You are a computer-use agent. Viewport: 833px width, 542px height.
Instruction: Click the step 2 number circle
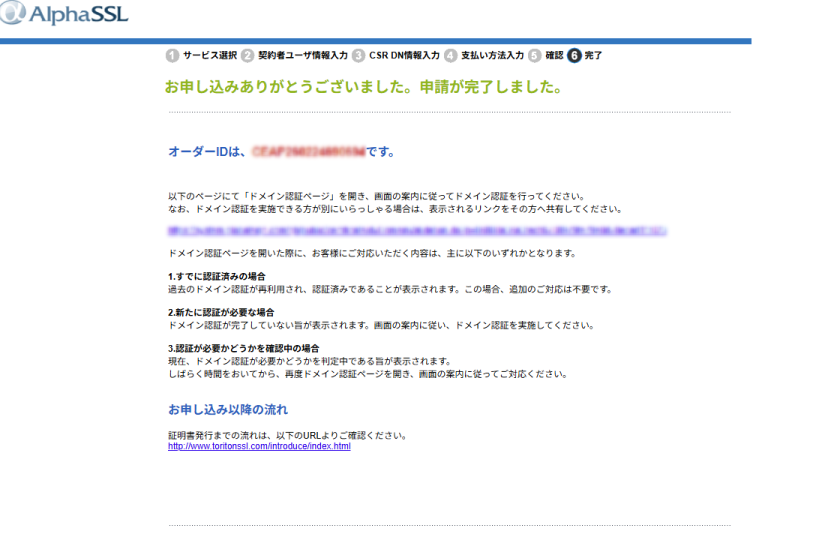(x=247, y=56)
